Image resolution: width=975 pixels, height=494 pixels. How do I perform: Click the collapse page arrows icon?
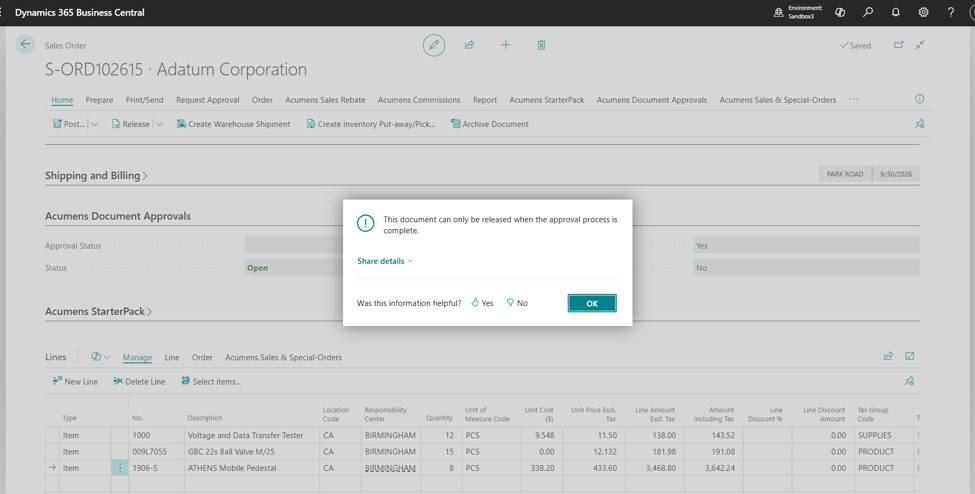(920, 45)
